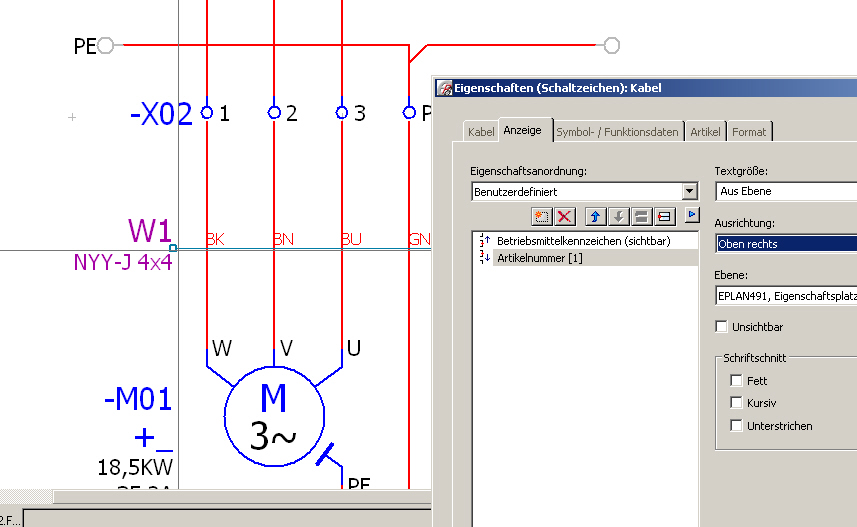
Task: Open the Eigenschaftsanordnung dropdown arrow
Action: click(x=689, y=191)
